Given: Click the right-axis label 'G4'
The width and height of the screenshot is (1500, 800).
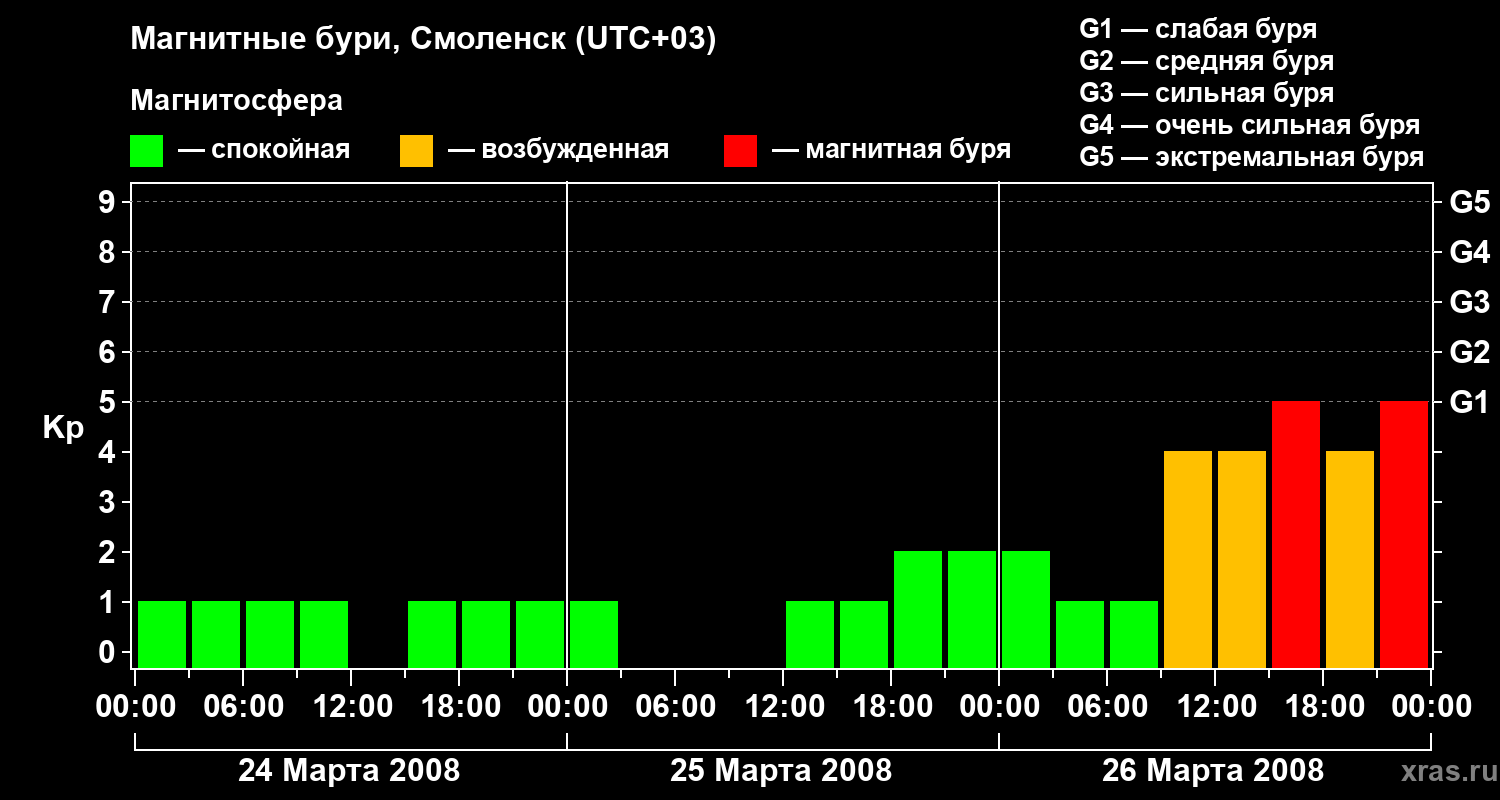Looking at the screenshot, I should coord(1469,252).
